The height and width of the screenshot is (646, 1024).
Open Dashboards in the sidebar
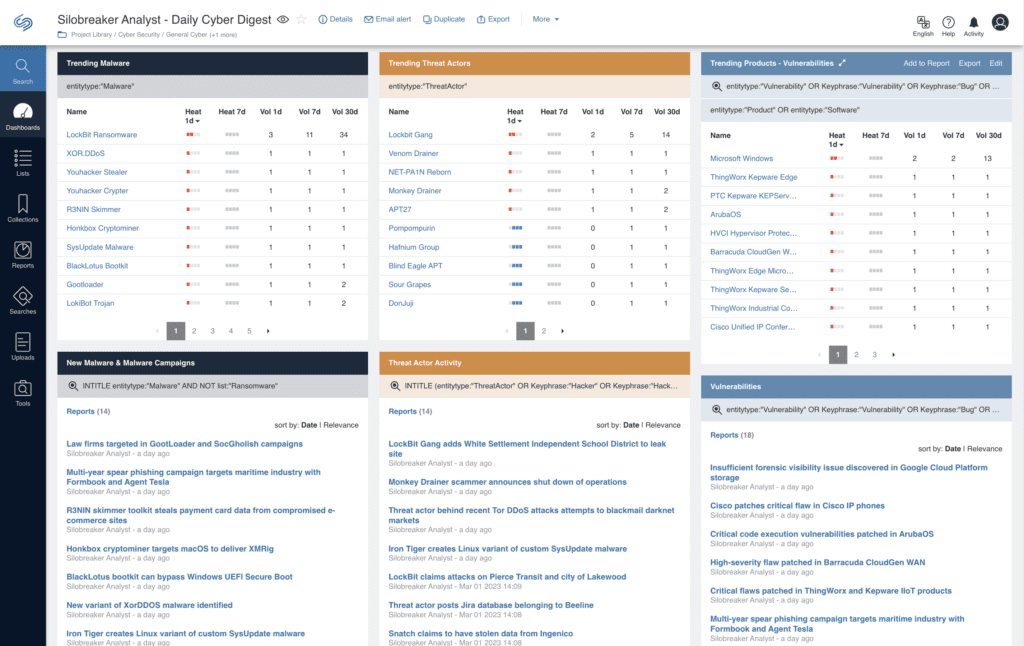pyautogui.click(x=23, y=117)
